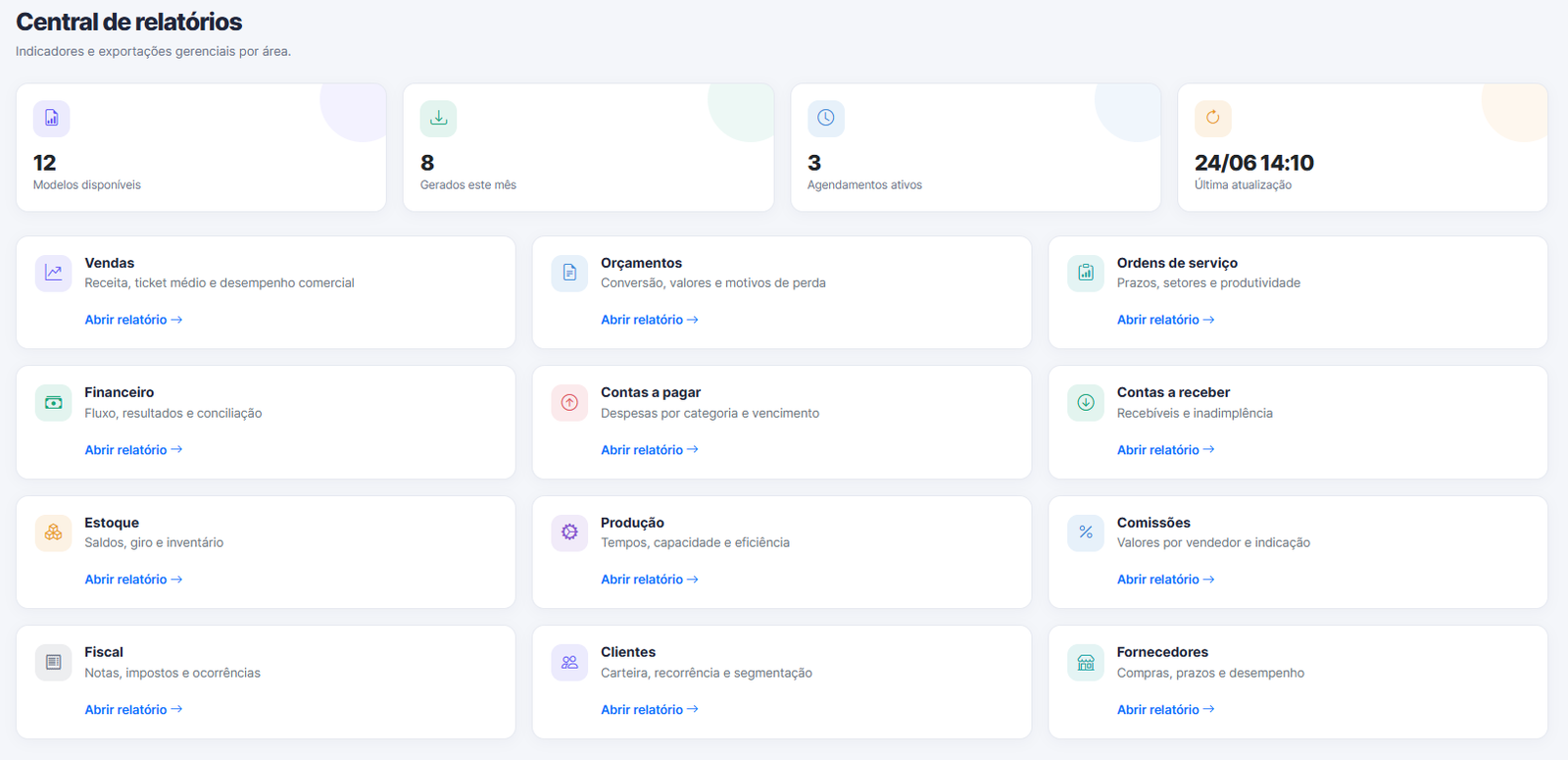1568x760 pixels.
Task: Select the Orçamentos card title
Action: pyautogui.click(x=642, y=263)
